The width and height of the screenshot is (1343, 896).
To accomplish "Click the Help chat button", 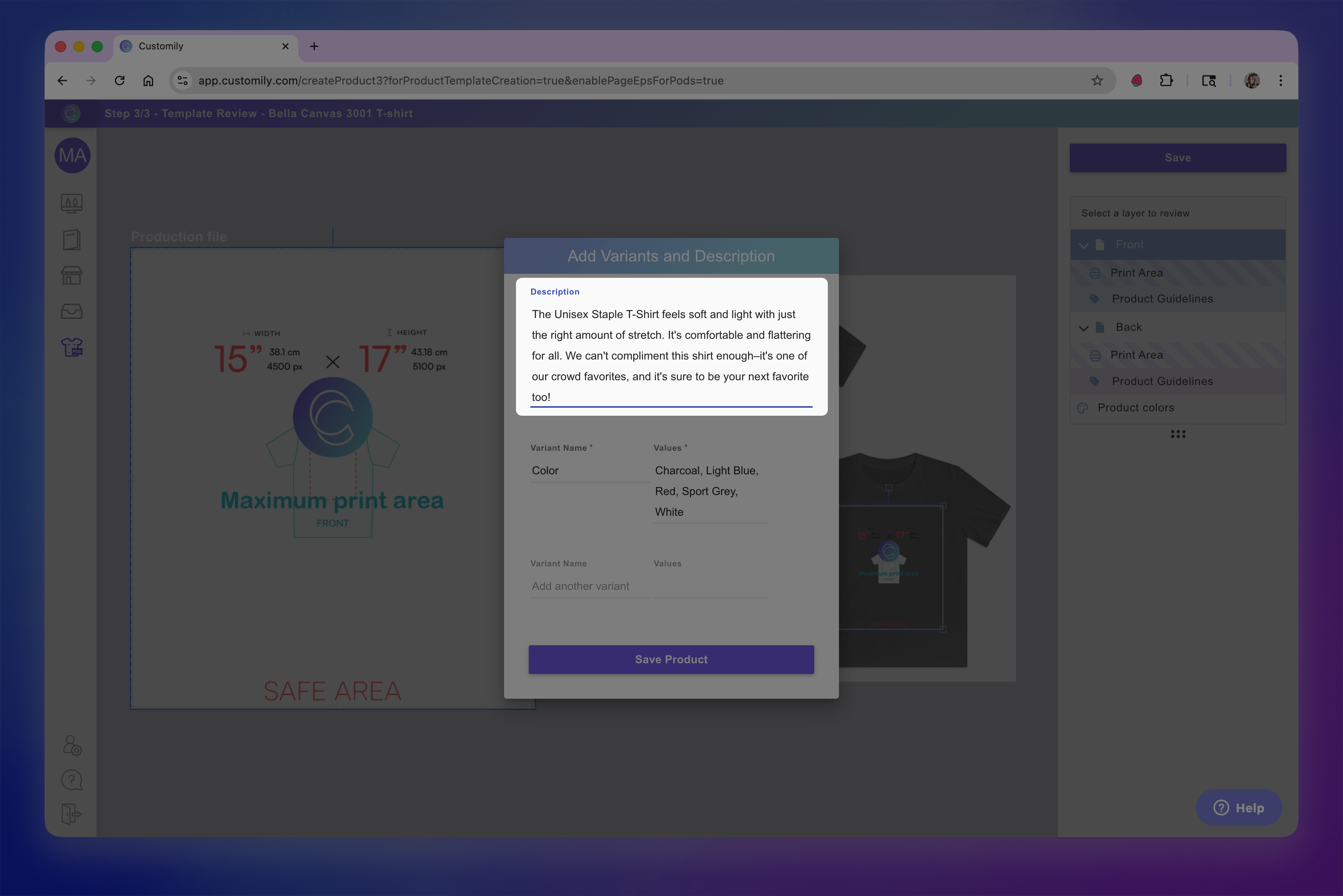I will click(1239, 808).
